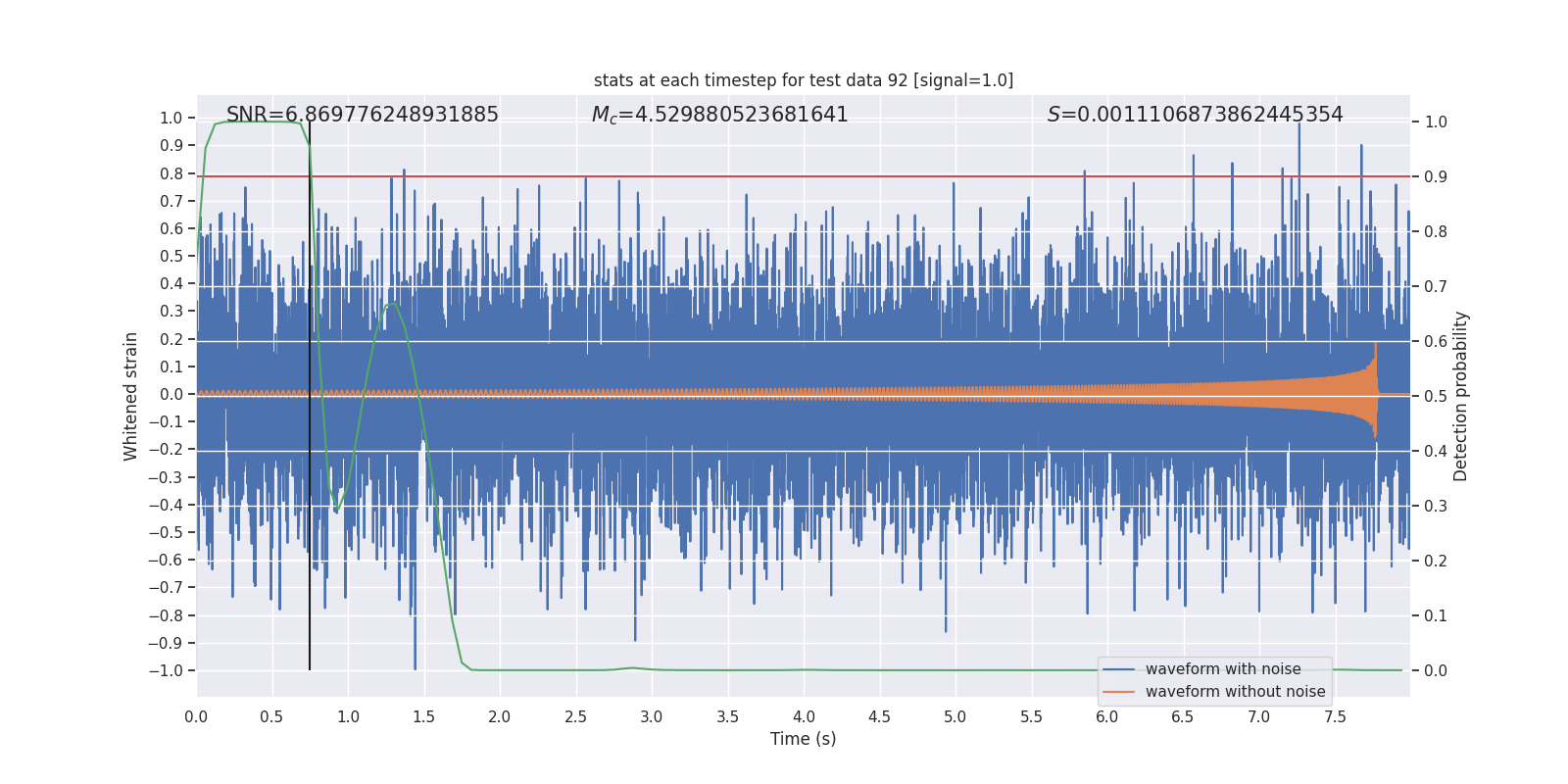The height and width of the screenshot is (784, 1568).
Task: Select the 6.5 tick label on the Time axis
Action: [1183, 716]
